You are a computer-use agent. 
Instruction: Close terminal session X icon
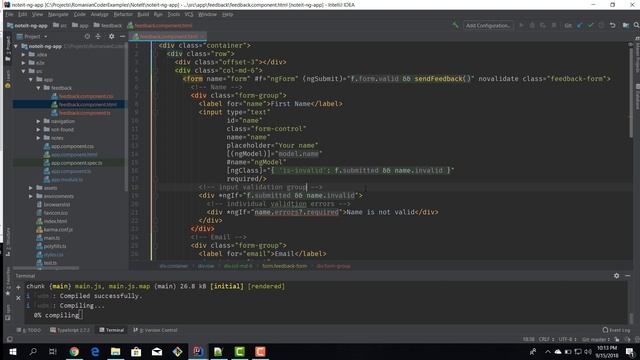(18, 298)
